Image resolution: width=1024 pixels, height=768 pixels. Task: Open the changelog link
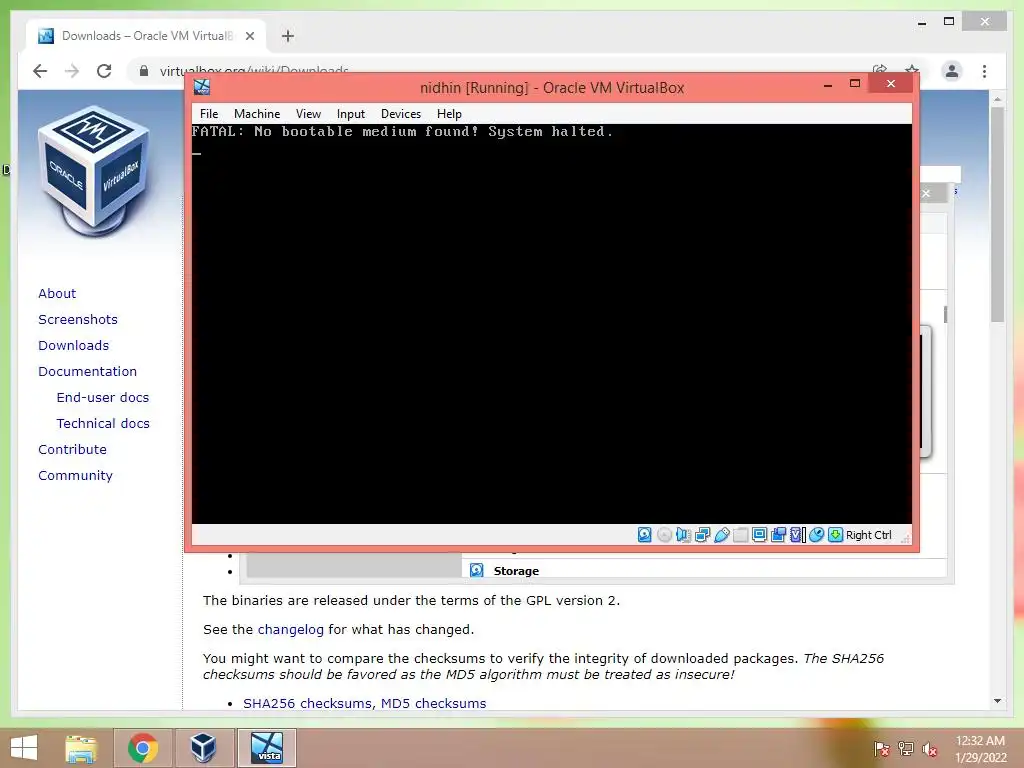291,630
